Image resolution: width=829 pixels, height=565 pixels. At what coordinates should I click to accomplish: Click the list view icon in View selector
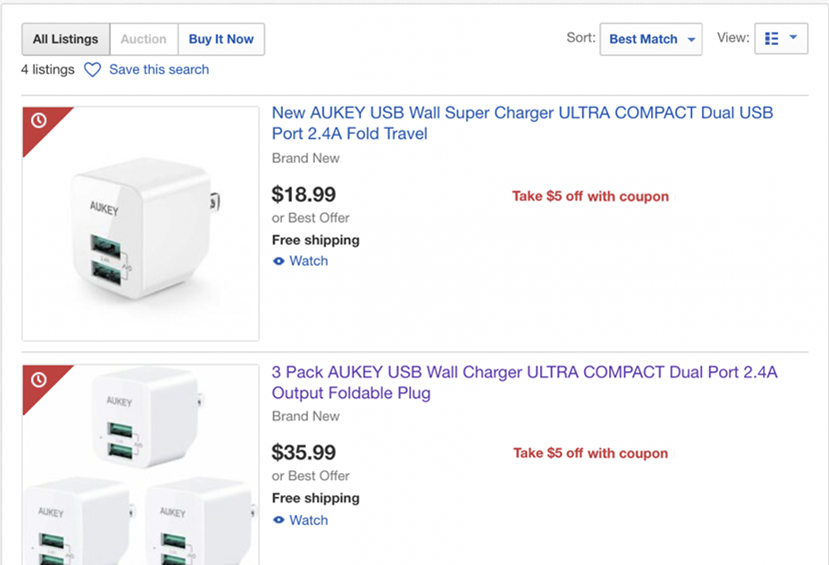771,39
